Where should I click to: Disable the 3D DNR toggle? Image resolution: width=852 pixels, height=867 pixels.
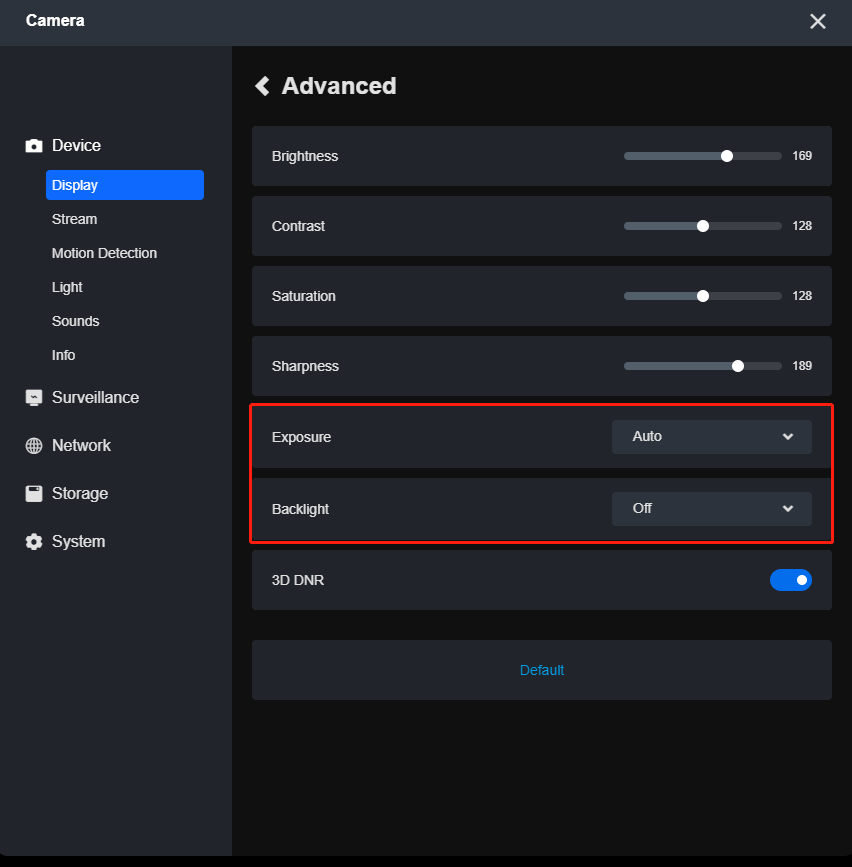[x=790, y=580]
